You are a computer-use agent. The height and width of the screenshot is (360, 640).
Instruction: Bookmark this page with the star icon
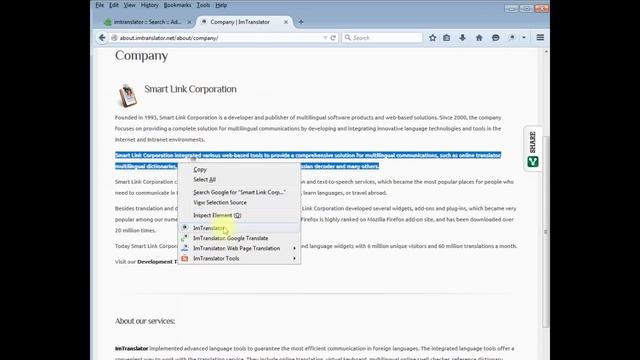point(433,38)
